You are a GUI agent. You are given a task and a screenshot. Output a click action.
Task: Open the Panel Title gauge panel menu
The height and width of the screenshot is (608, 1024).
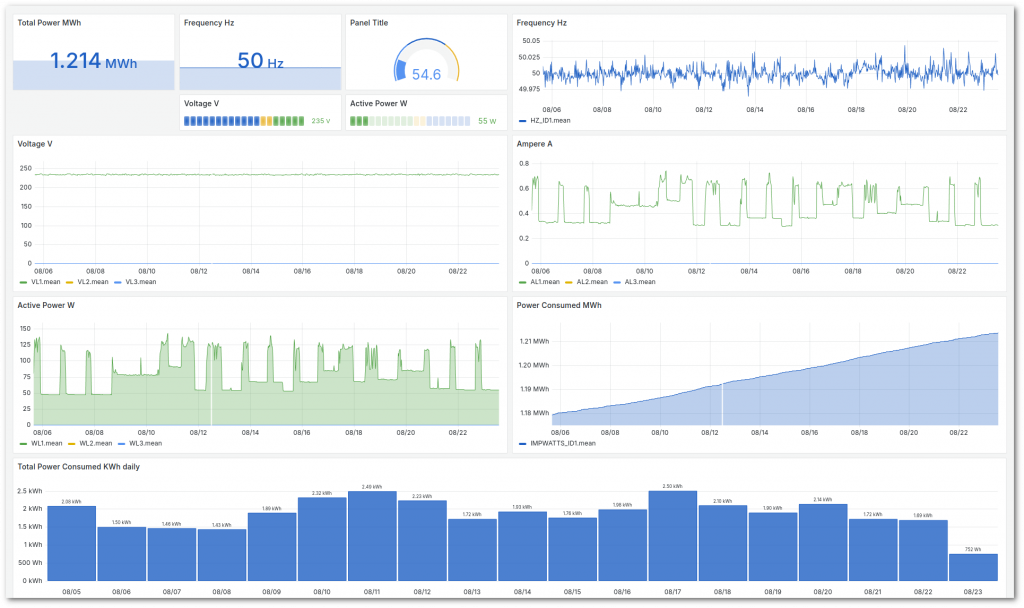pos(369,22)
